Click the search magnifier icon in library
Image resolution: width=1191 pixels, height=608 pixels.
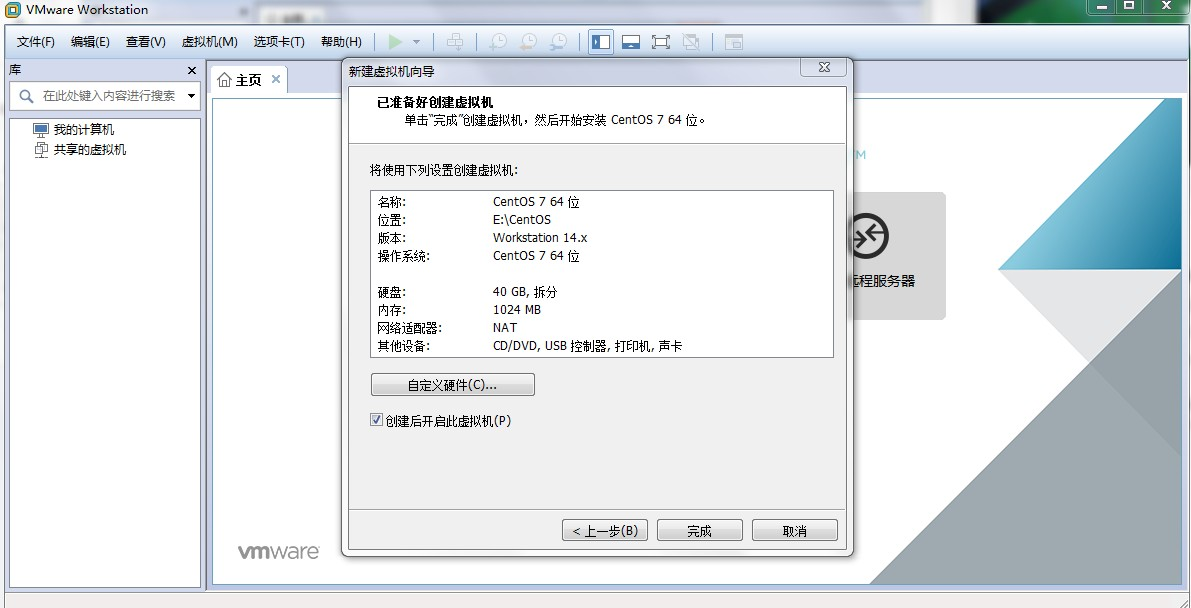point(26,96)
